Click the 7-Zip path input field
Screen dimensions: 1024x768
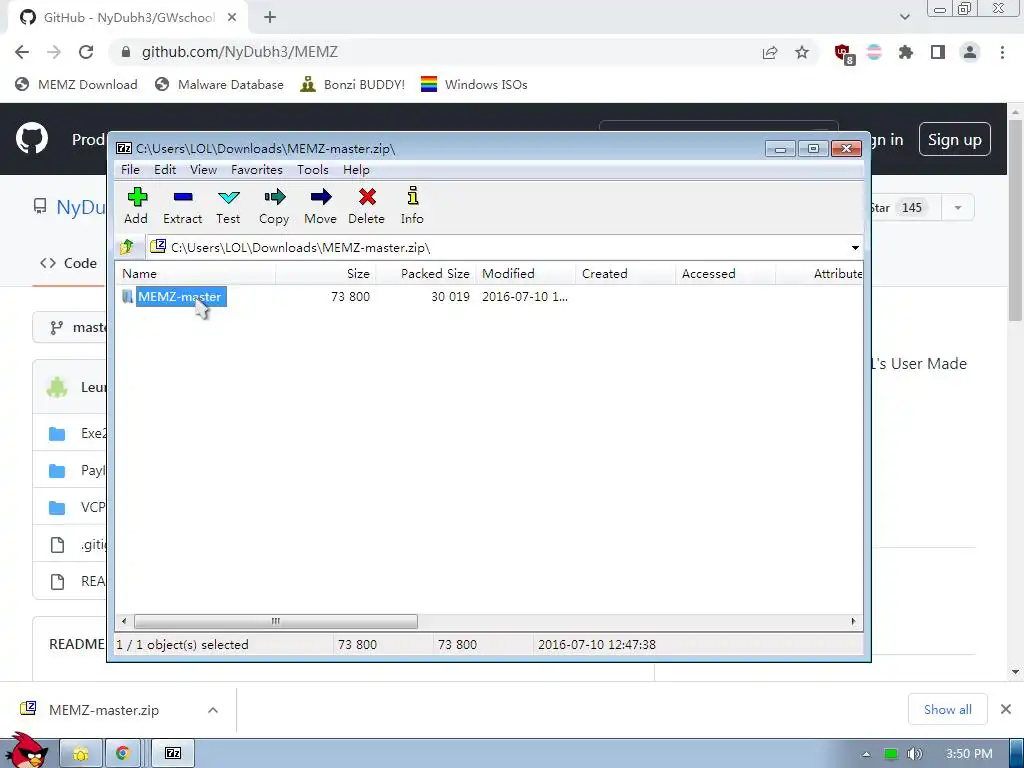point(498,248)
